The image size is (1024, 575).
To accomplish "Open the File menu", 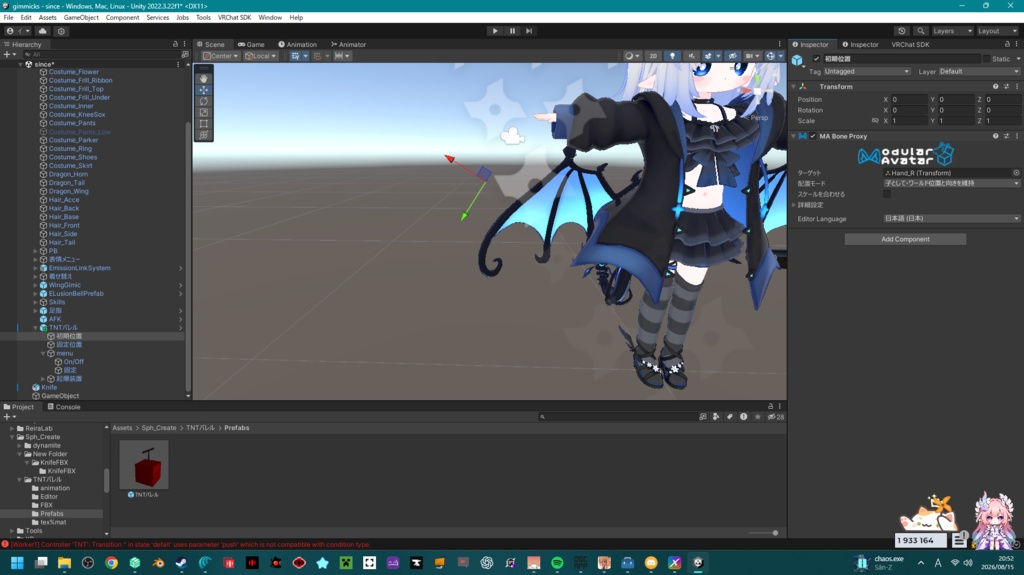I will tap(8, 18).
